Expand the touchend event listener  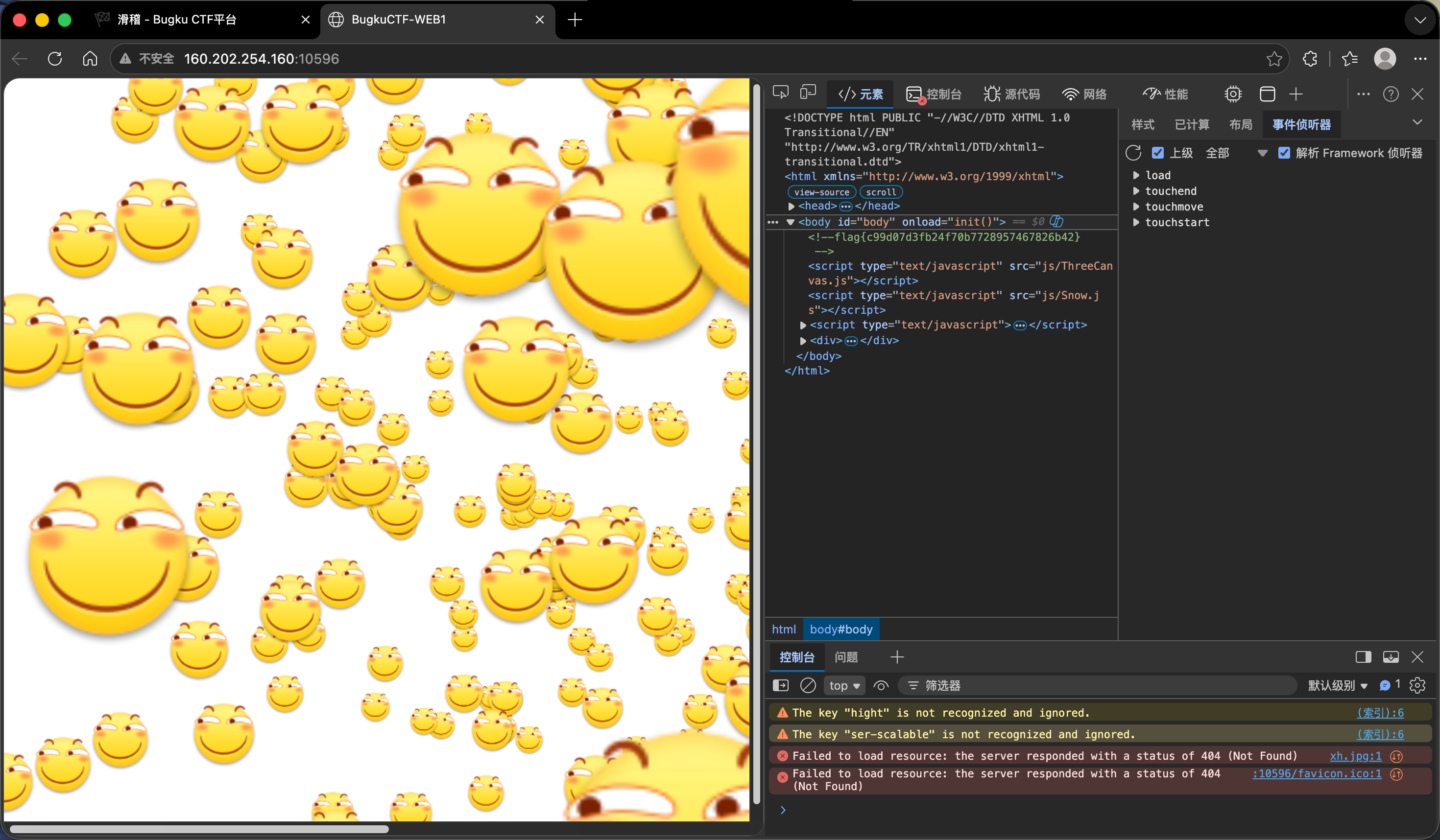[1136, 191]
